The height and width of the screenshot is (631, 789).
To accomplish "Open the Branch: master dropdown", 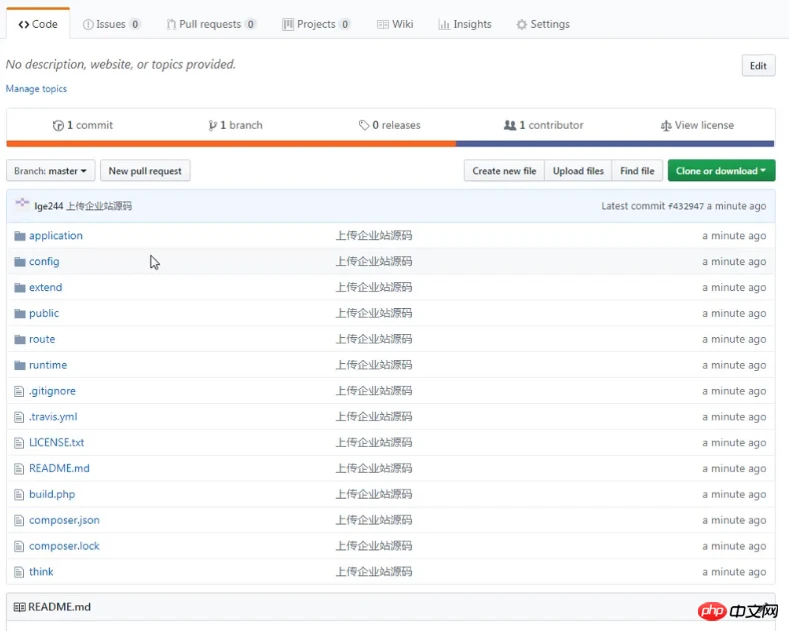I will [50, 171].
